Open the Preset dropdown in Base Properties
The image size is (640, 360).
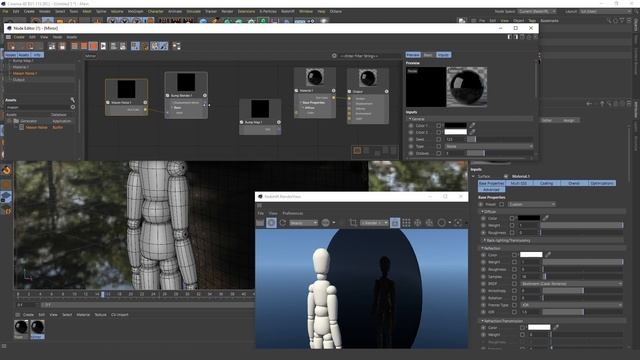[x=532, y=204]
